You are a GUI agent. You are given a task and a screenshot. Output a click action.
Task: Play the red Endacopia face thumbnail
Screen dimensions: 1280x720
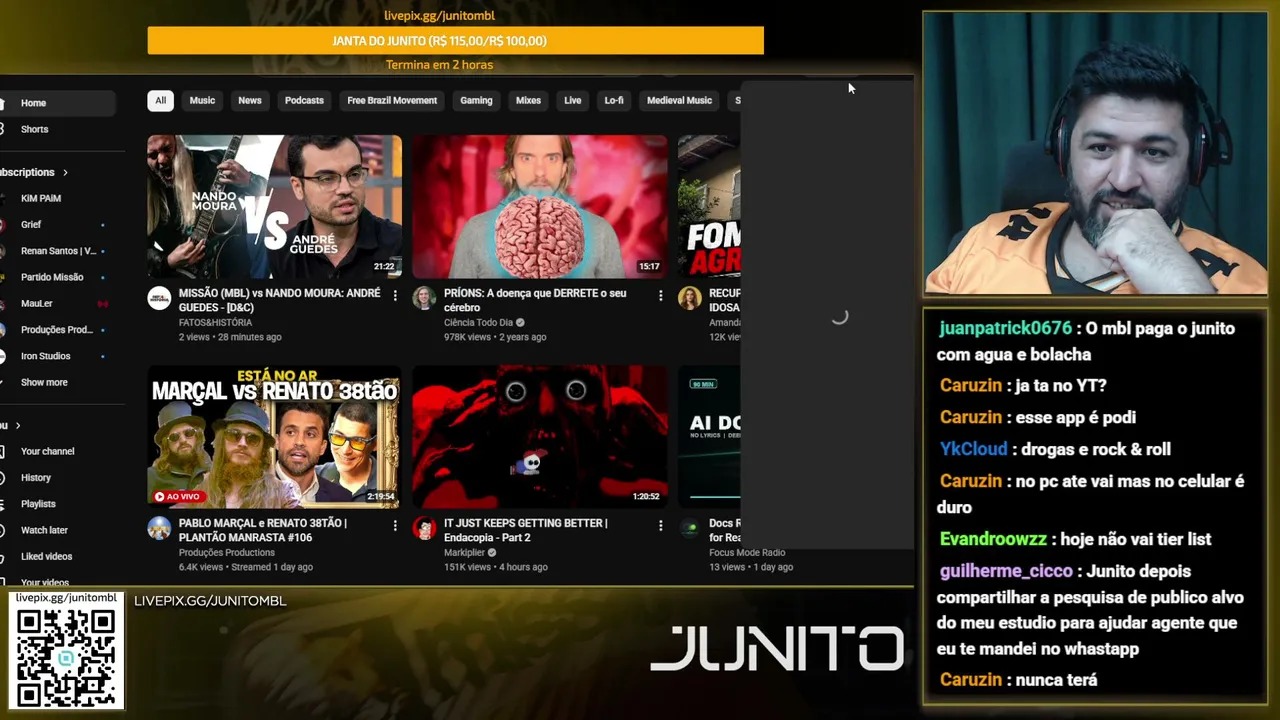coord(540,436)
